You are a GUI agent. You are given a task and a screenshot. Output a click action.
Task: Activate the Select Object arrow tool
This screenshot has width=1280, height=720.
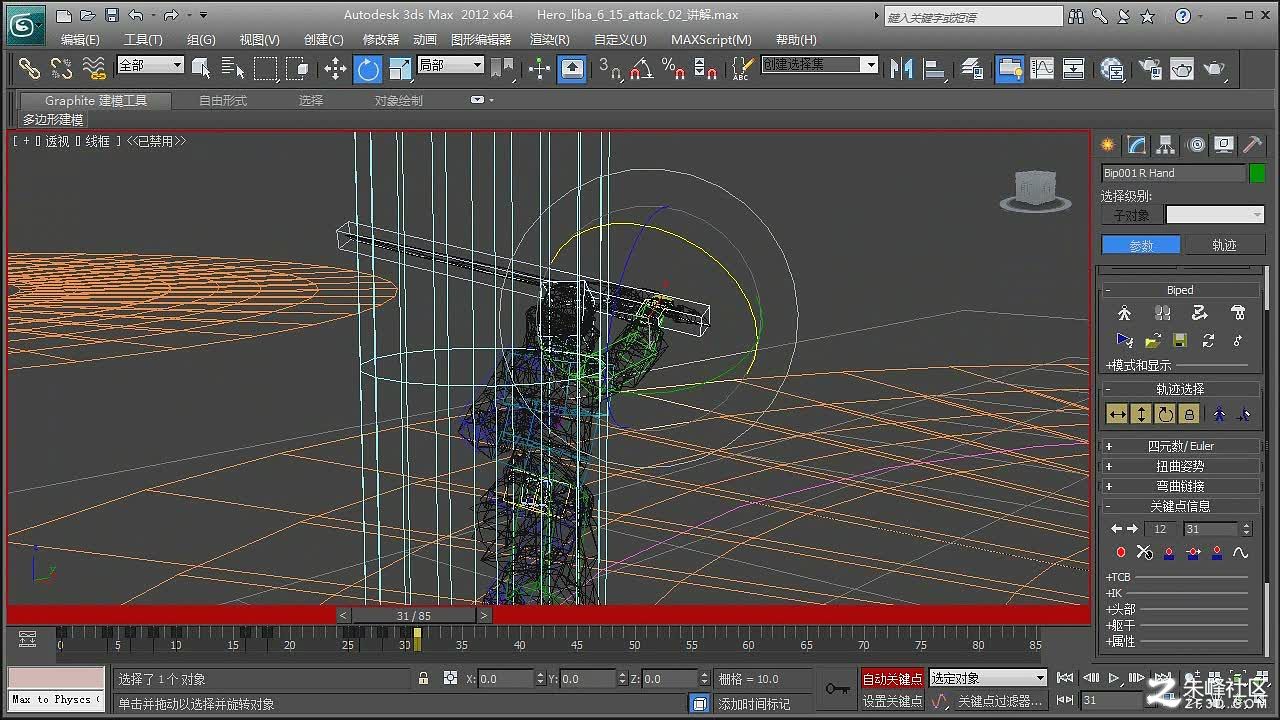coord(201,68)
